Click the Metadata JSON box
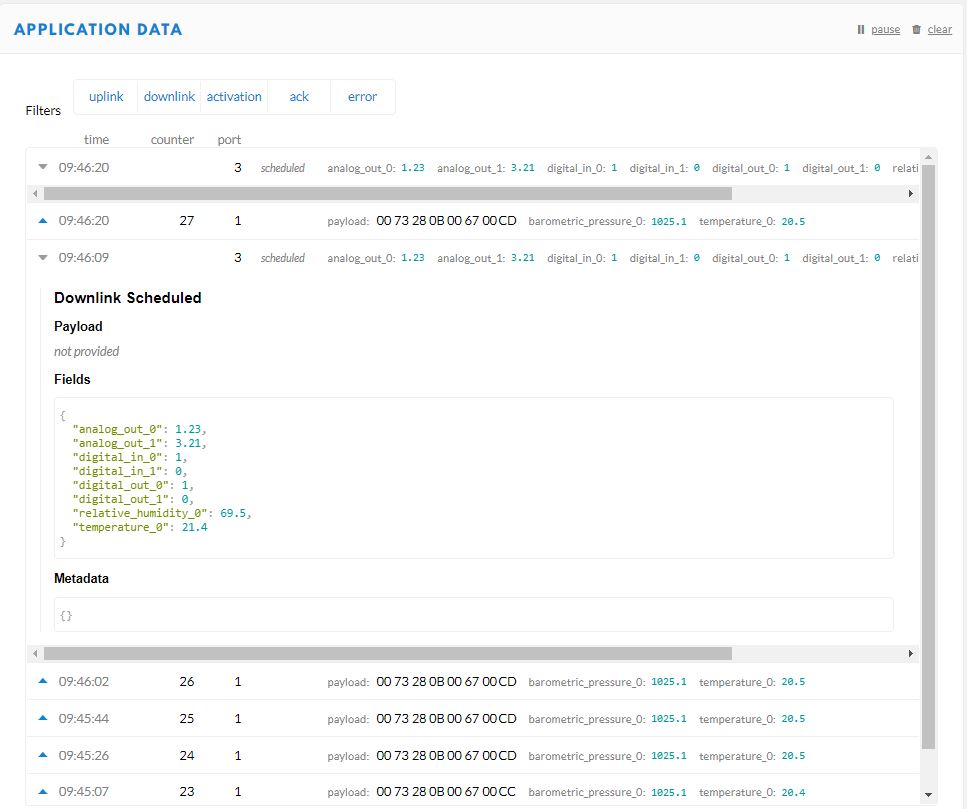 click(x=473, y=615)
